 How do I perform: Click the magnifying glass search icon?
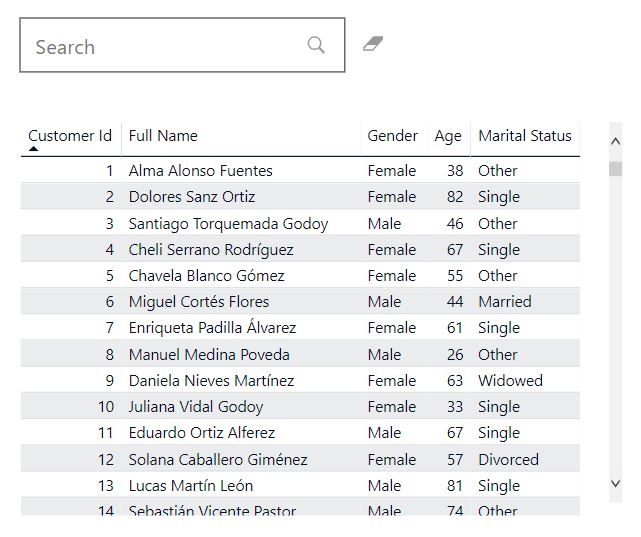tap(316, 45)
